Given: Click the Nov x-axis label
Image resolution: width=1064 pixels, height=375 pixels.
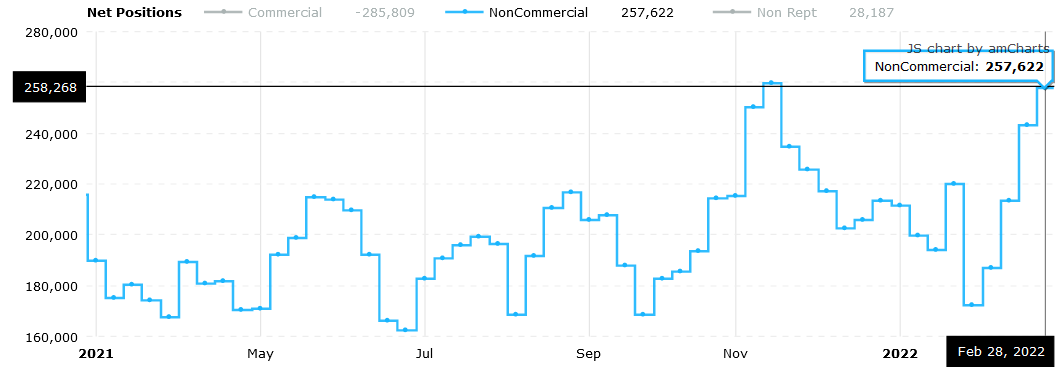Looking at the screenshot, I should click(x=736, y=353).
